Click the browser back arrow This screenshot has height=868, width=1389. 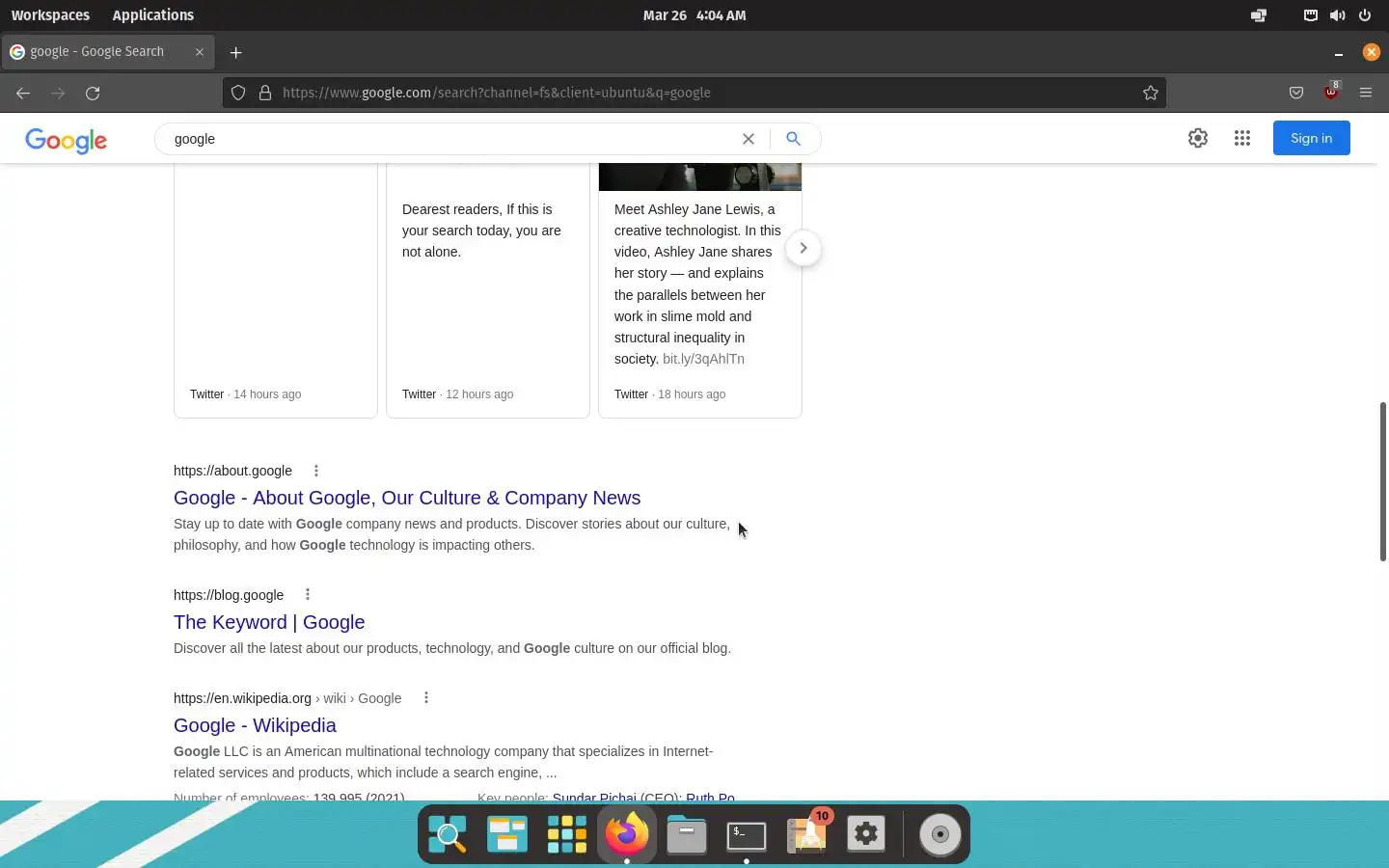pyautogui.click(x=23, y=93)
